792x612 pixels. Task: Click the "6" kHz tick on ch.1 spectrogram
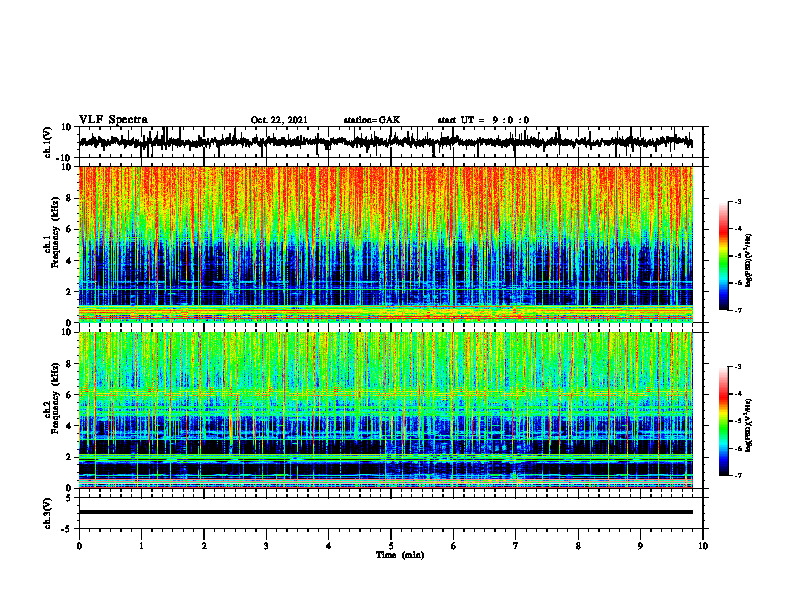click(x=69, y=229)
